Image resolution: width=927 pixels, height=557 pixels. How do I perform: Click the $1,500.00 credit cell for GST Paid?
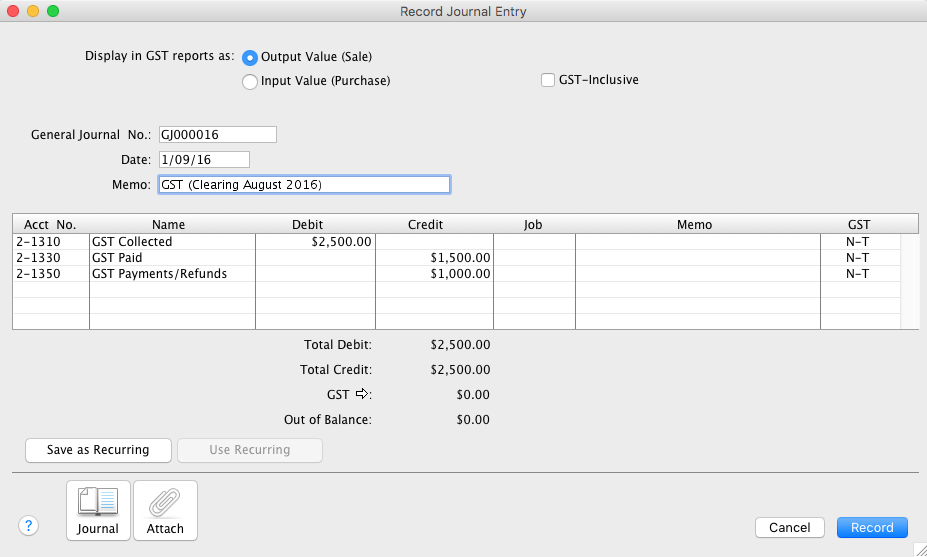click(x=434, y=258)
